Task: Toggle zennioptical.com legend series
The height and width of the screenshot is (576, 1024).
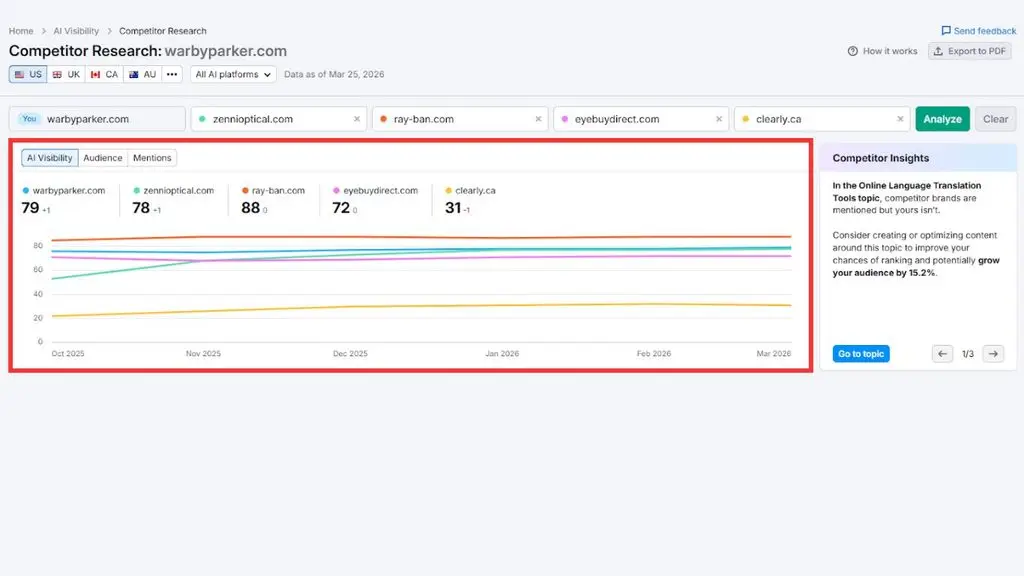Action: (x=173, y=191)
